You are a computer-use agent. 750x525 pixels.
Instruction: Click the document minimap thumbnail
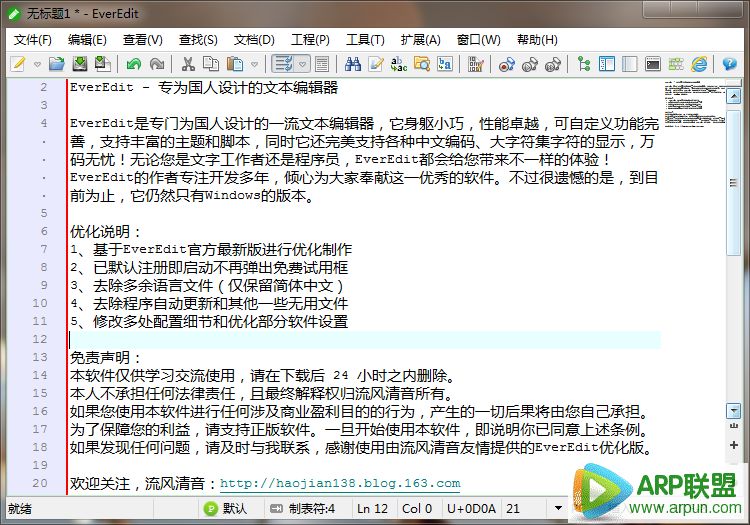point(695,103)
